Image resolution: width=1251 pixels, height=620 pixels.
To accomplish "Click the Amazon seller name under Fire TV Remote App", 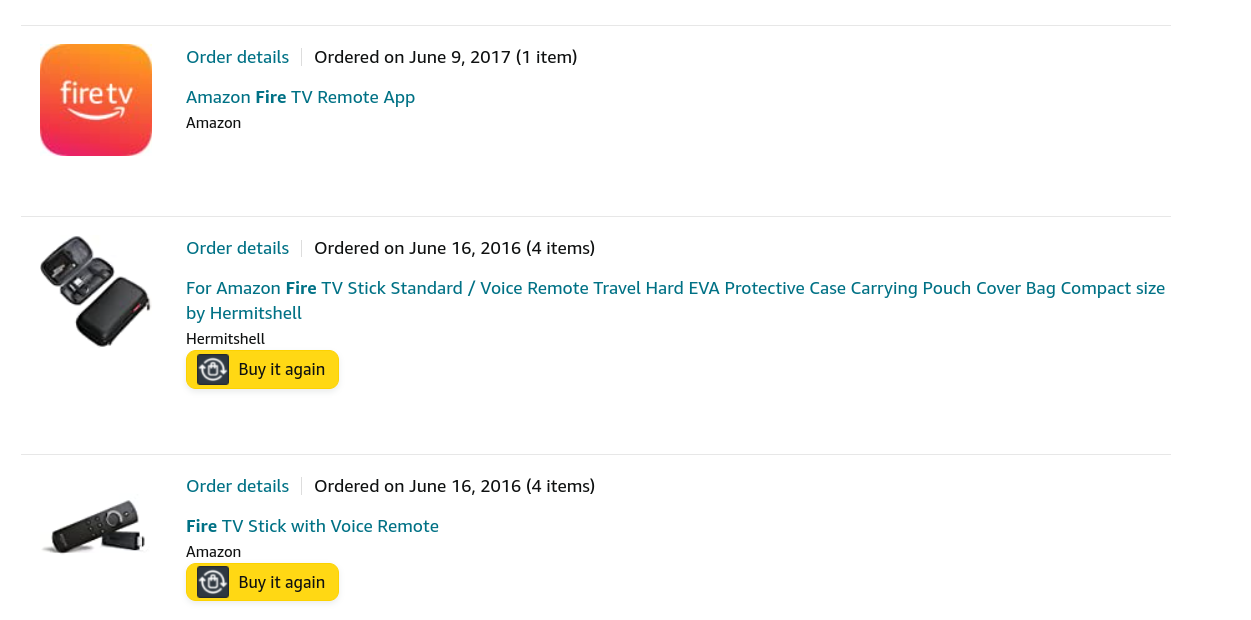I will [213, 123].
